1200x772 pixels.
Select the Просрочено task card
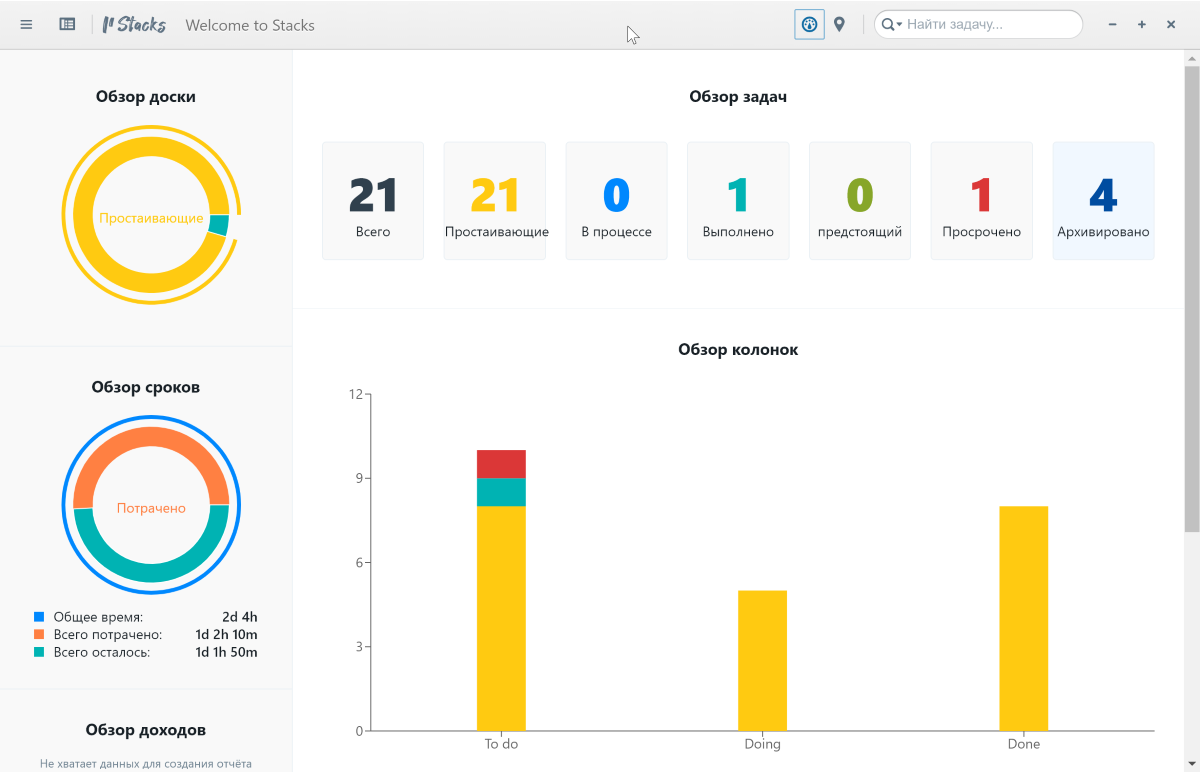coord(982,201)
